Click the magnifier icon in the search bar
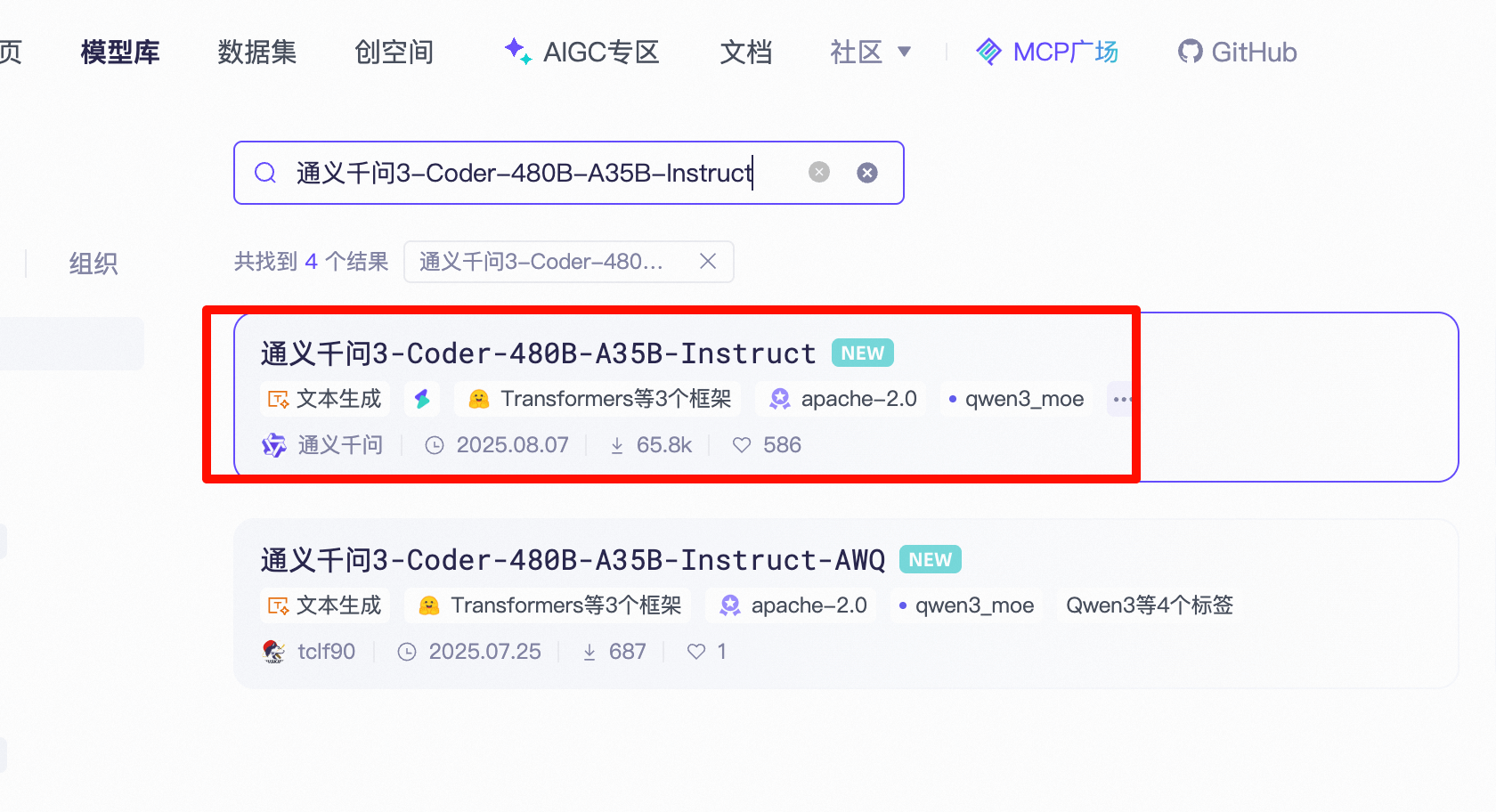This screenshot has height=812, width=1496. click(265, 172)
